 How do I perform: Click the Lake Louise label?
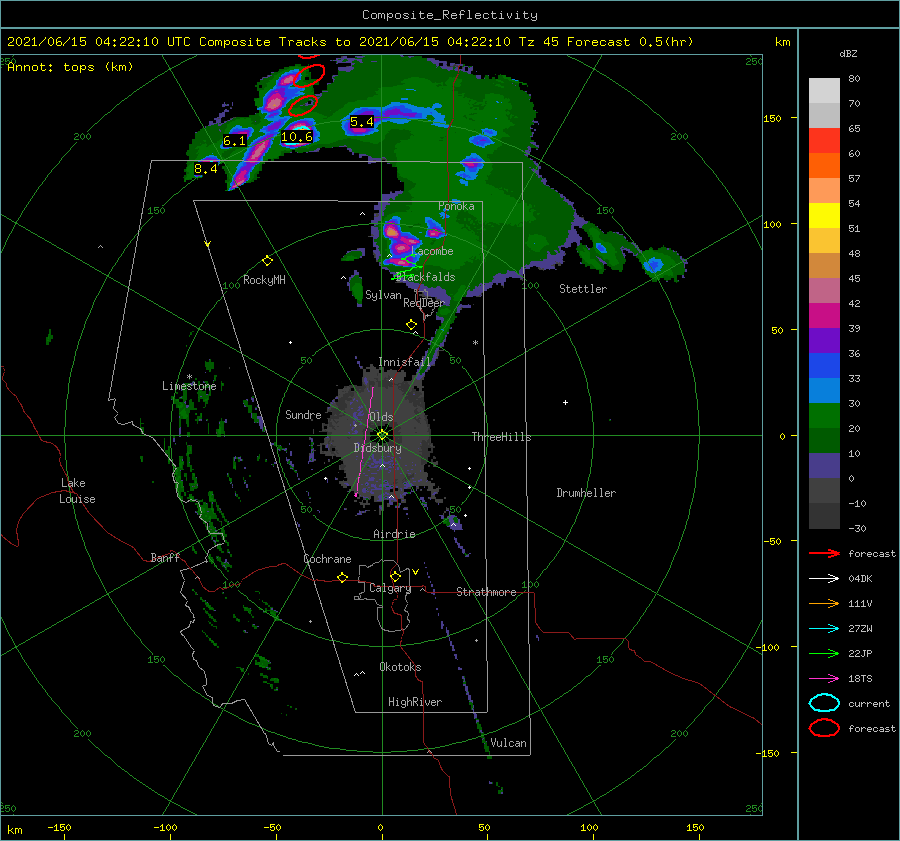pyautogui.click(x=77, y=491)
